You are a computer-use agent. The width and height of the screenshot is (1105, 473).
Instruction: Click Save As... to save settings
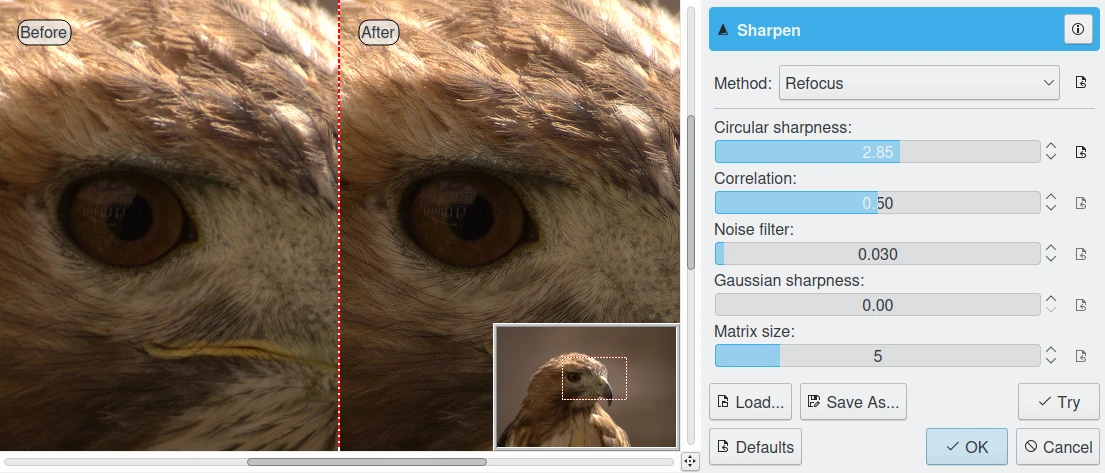(852, 402)
